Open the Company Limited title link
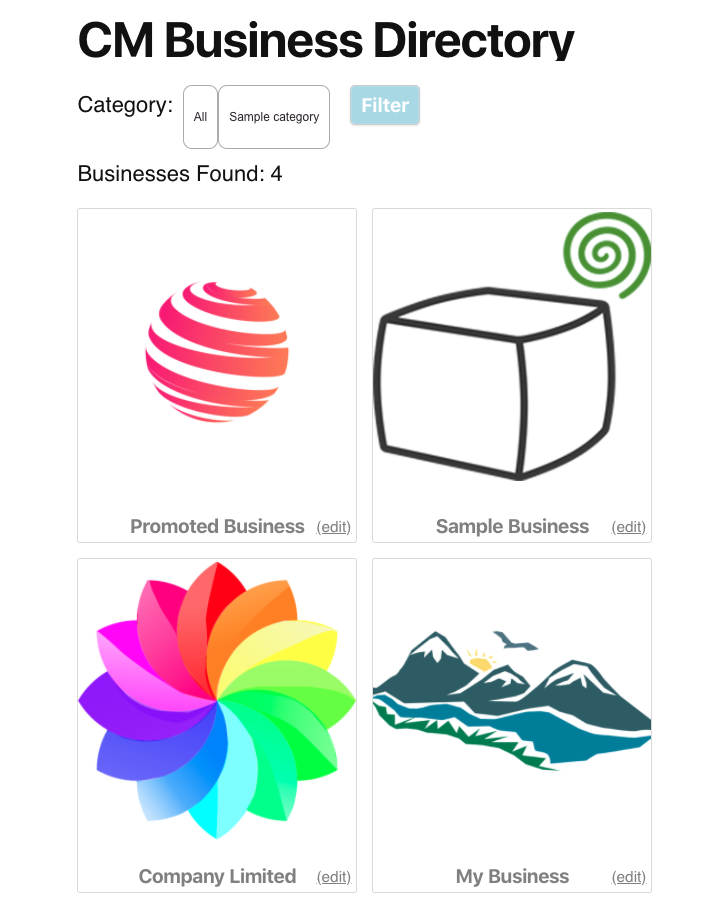This screenshot has width=708, height=920. pyautogui.click(x=217, y=876)
